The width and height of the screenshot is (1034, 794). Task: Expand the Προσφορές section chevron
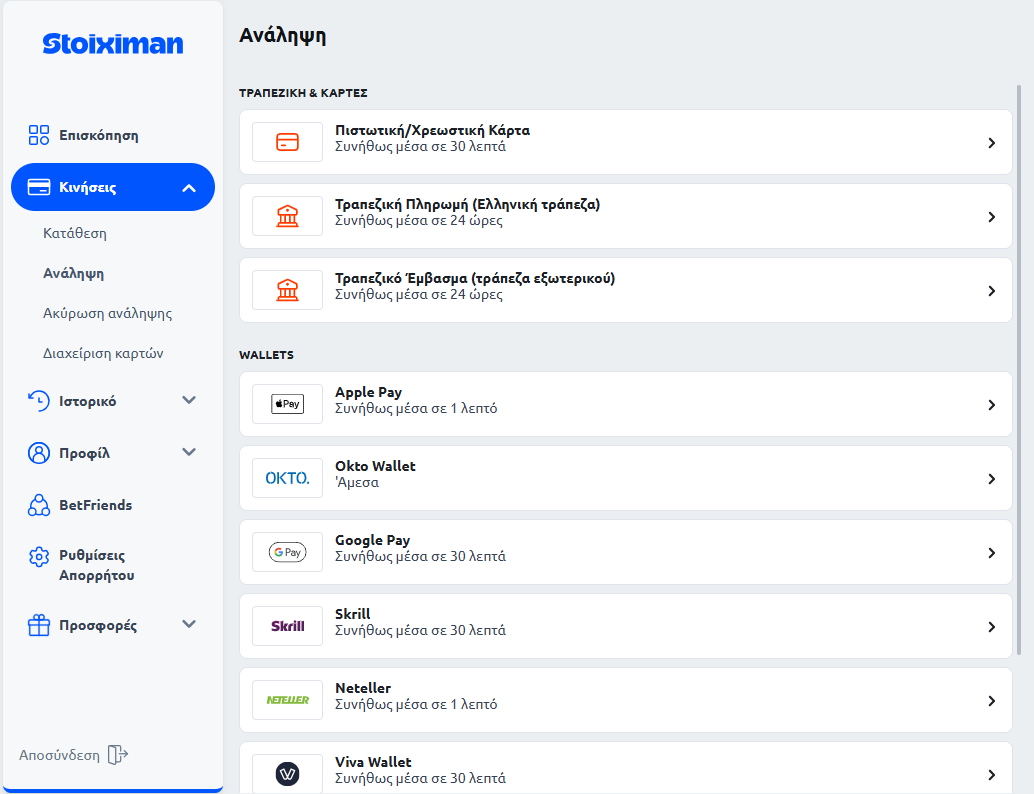coord(189,625)
